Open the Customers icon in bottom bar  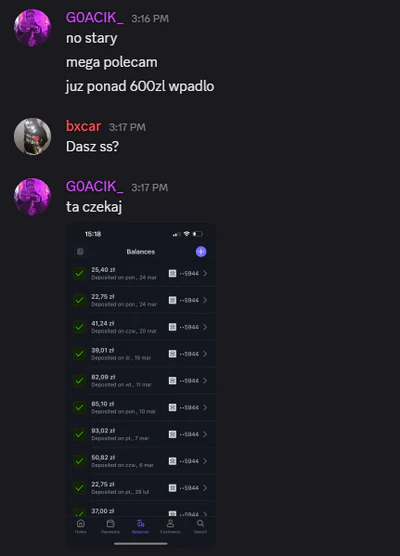tap(170, 526)
